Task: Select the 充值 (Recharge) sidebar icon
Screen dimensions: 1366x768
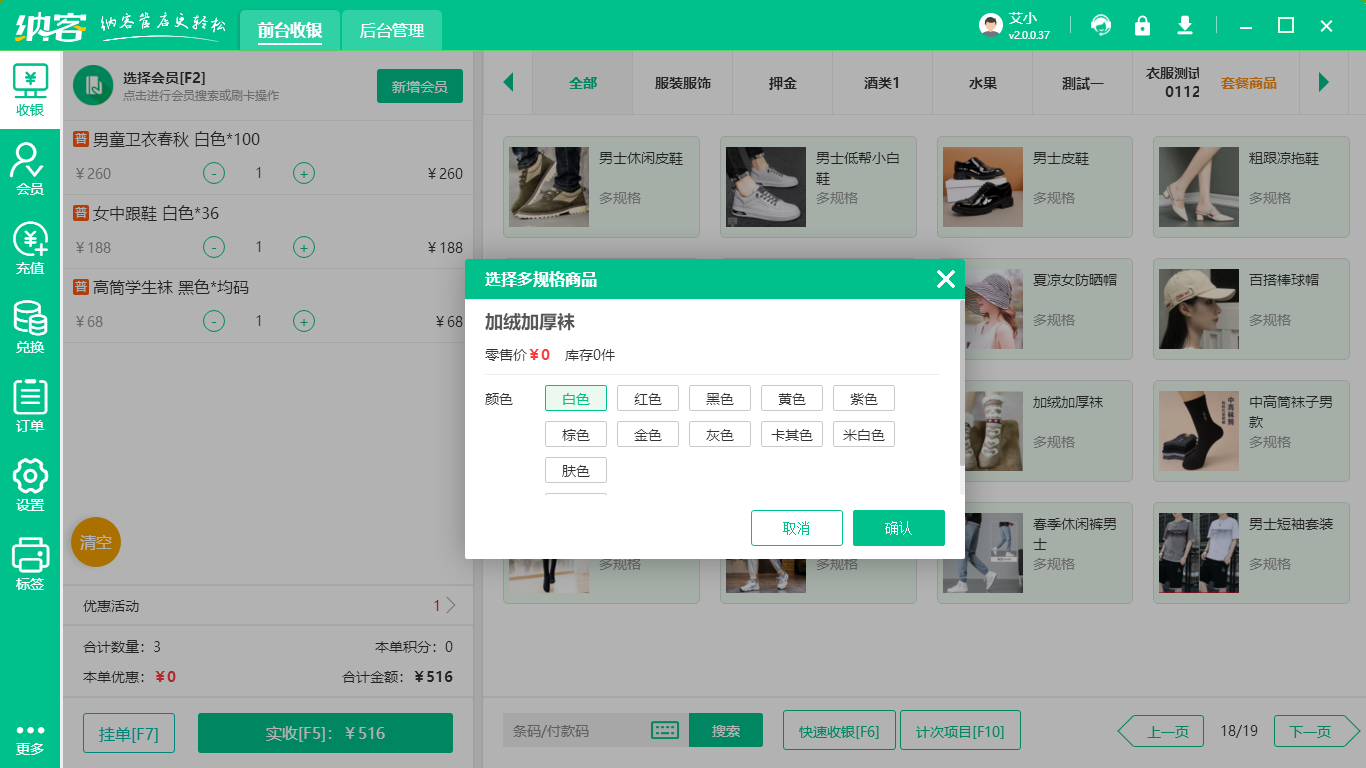Action: point(30,247)
